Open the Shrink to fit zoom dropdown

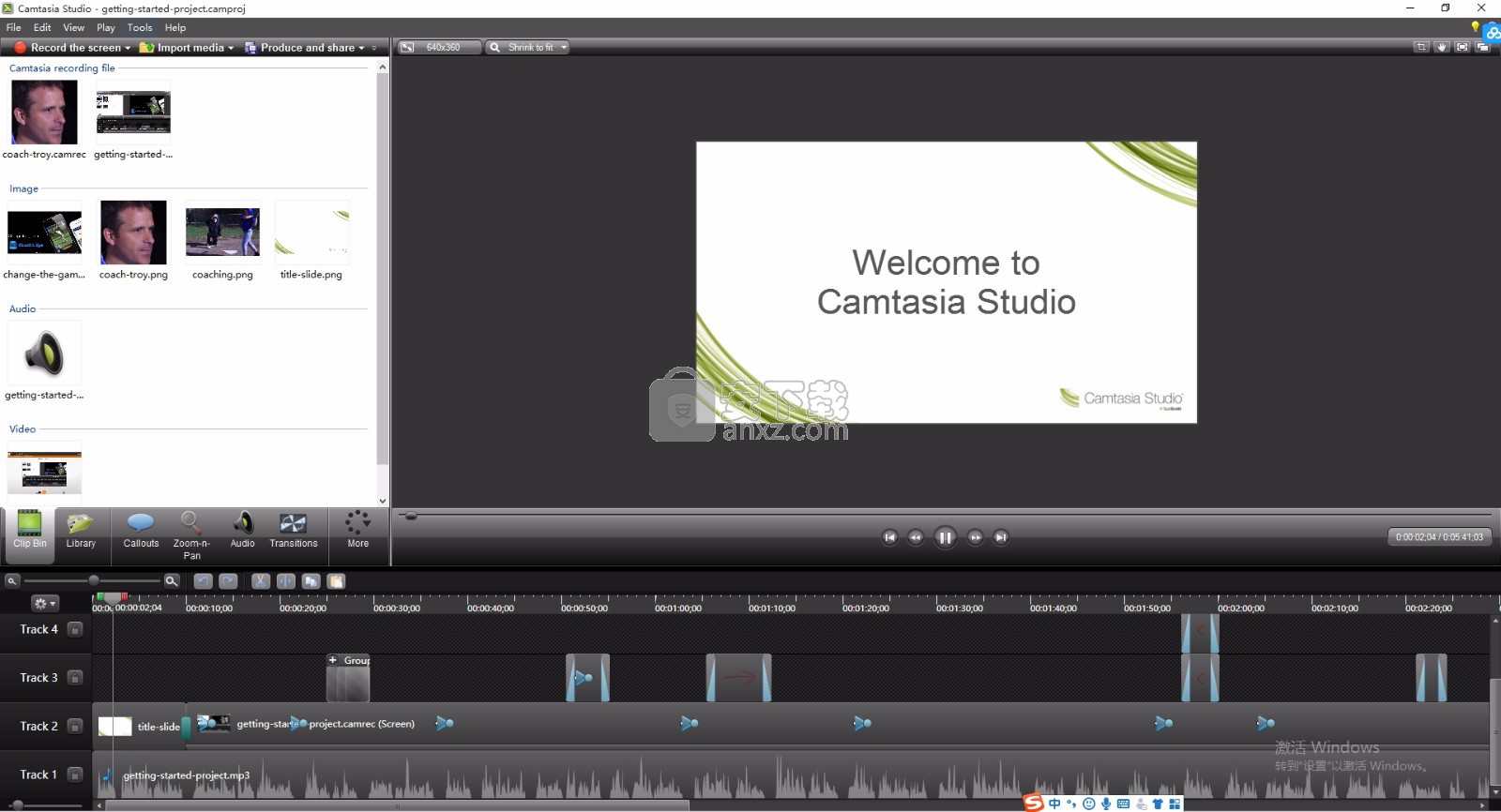coord(528,47)
